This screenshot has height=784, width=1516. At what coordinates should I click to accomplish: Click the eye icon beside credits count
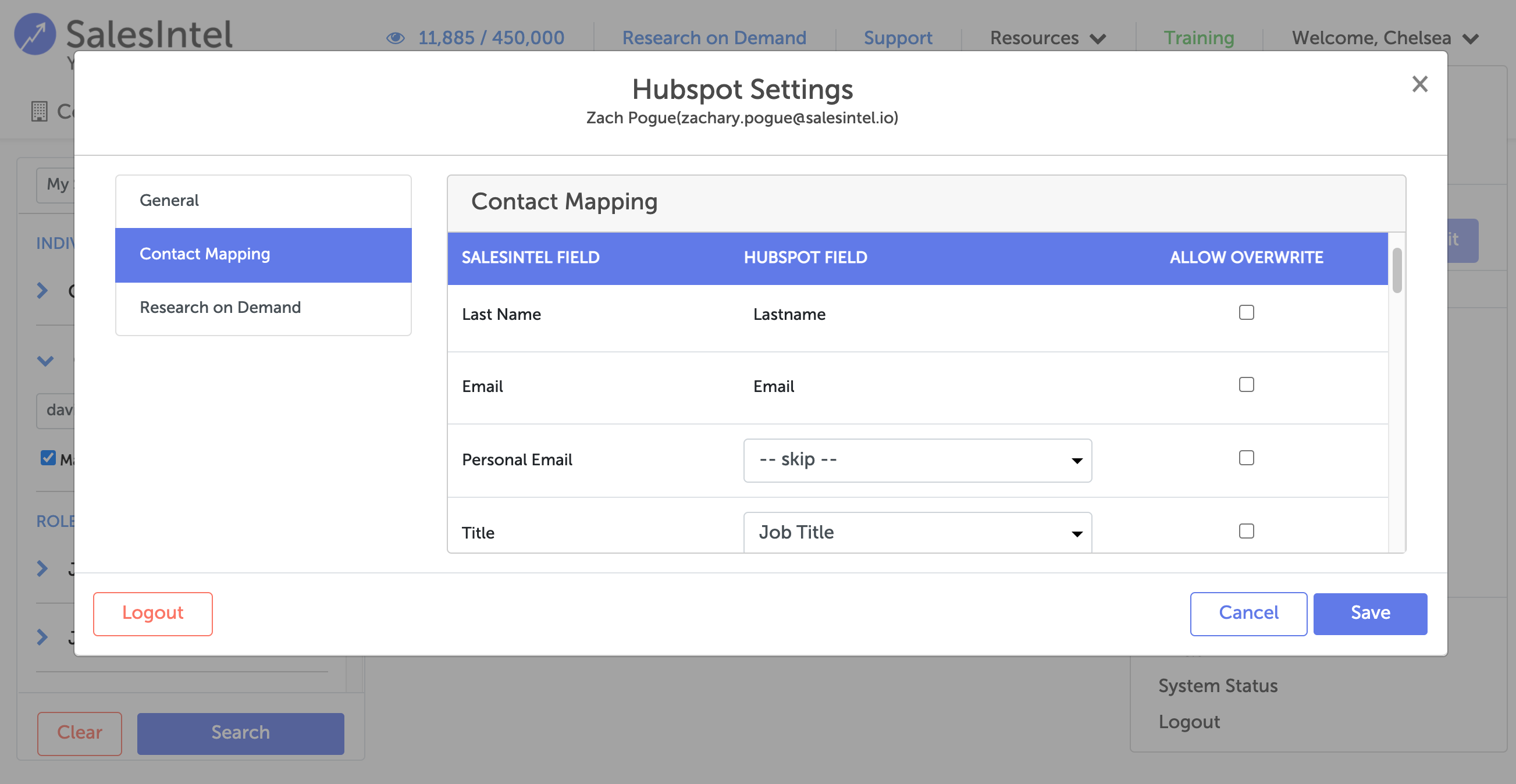click(x=396, y=38)
